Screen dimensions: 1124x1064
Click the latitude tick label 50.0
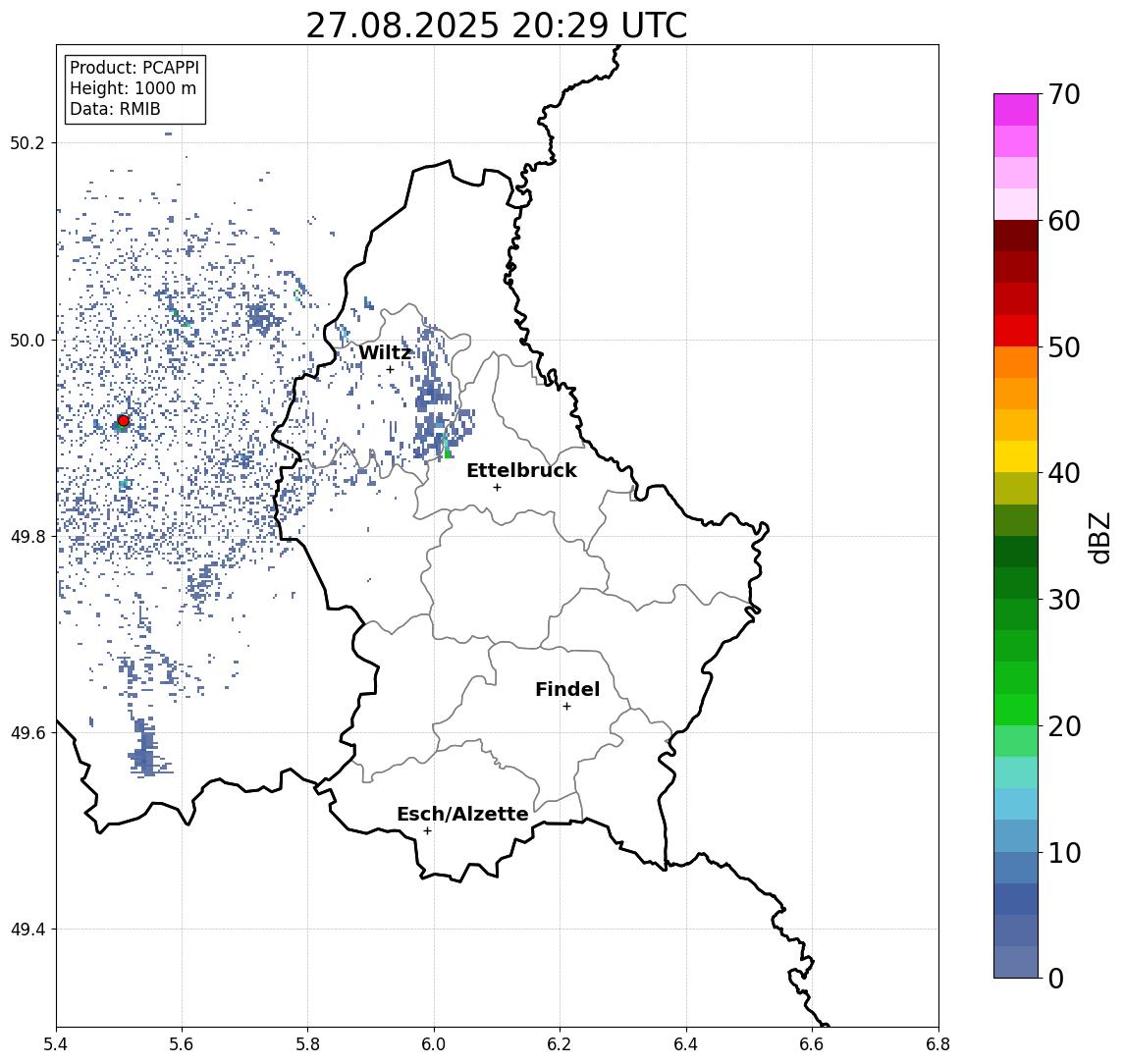(x=27, y=340)
